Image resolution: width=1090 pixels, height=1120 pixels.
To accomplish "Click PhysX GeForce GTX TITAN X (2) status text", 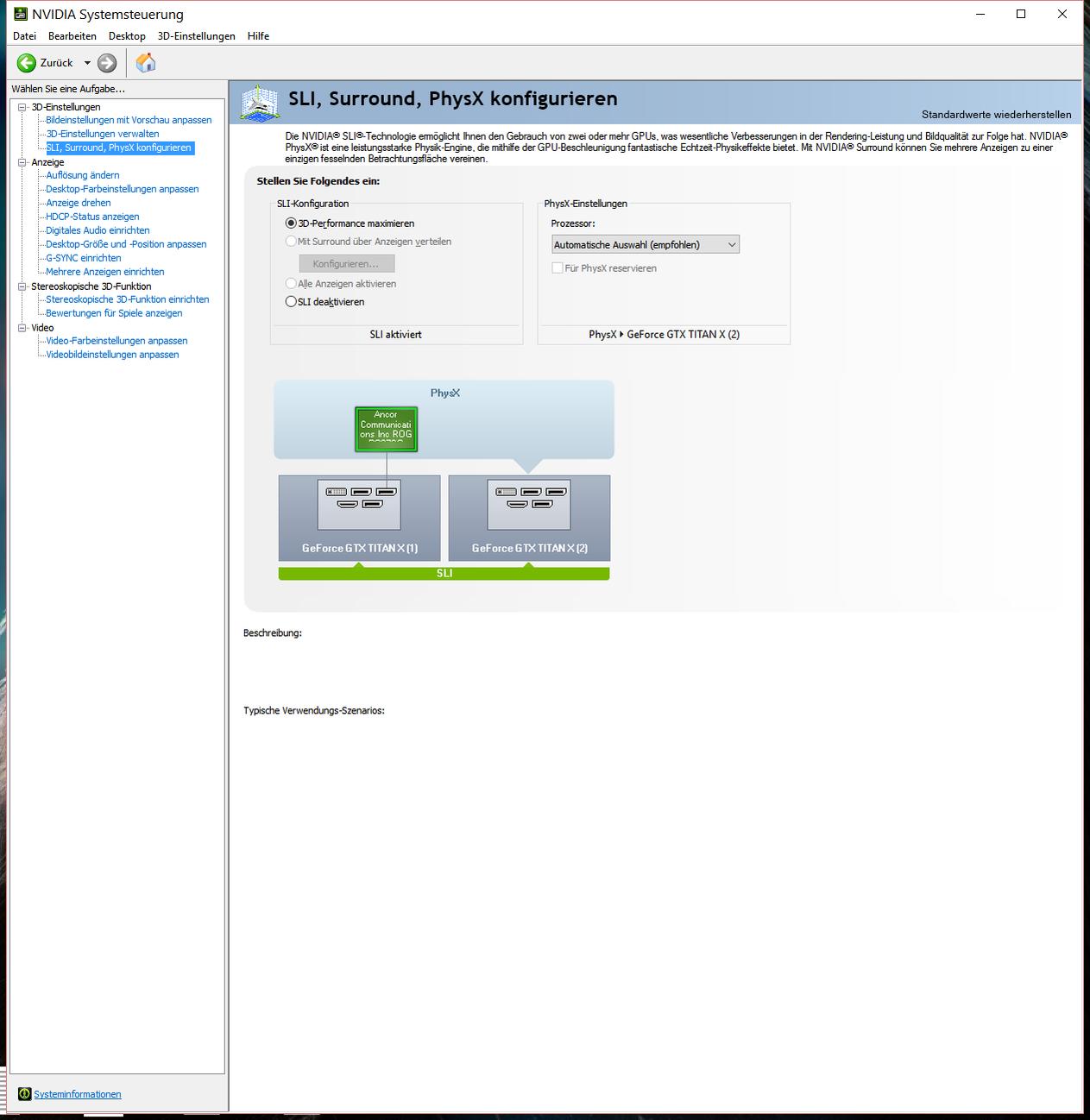I will tap(664, 335).
